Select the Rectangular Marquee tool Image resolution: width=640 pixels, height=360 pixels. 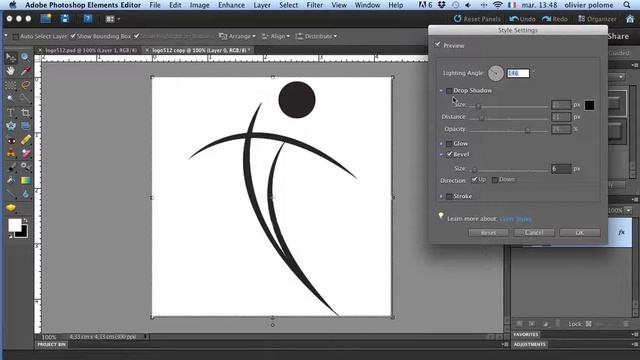(11, 85)
